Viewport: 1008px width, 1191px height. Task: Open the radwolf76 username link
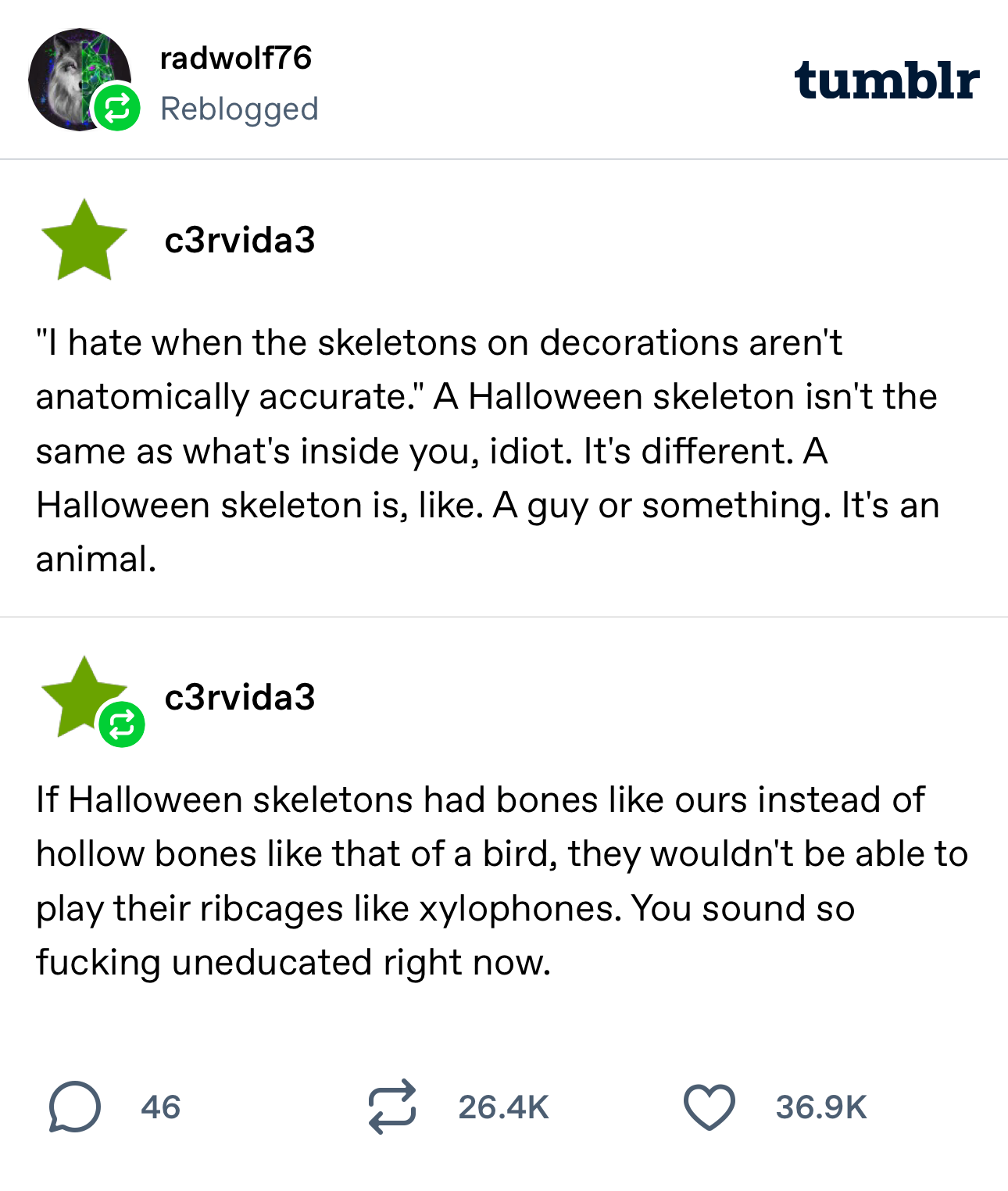[x=235, y=58]
